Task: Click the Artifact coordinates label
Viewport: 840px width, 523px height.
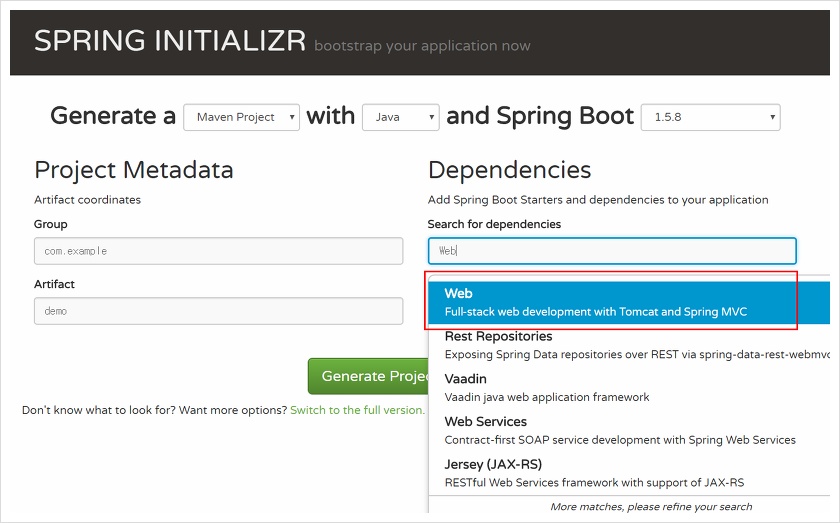Action: [87, 200]
